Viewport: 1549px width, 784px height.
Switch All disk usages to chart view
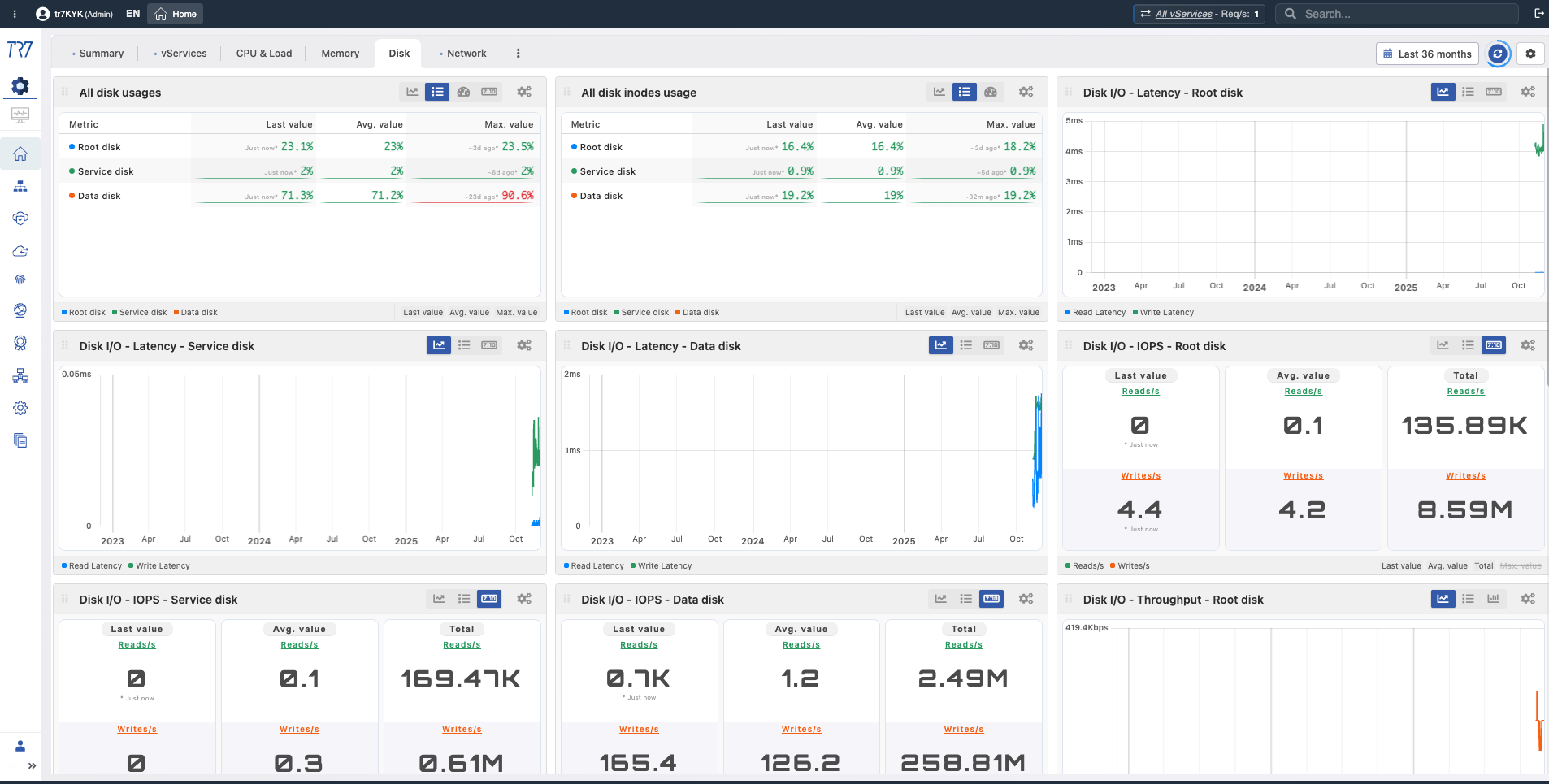pyautogui.click(x=412, y=92)
